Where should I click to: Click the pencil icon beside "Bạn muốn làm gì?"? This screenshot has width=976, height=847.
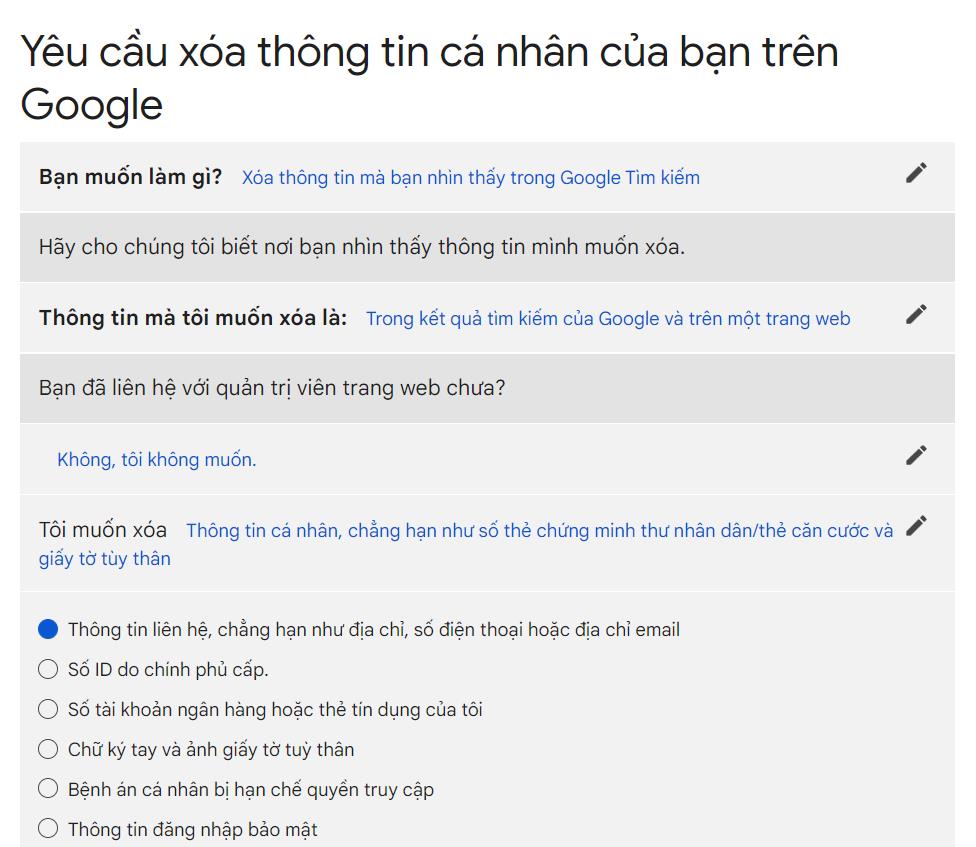(915, 173)
